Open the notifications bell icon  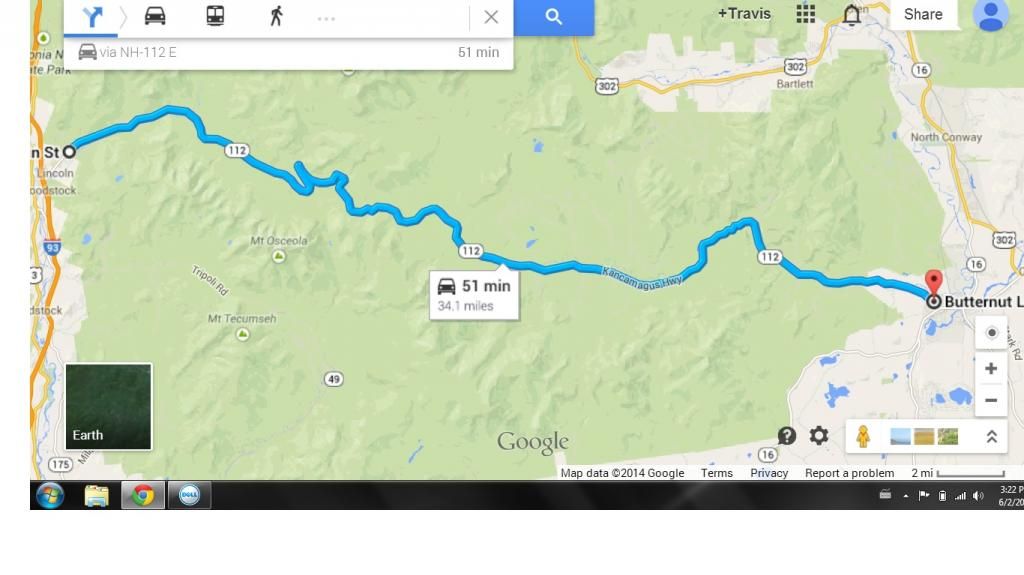click(852, 14)
